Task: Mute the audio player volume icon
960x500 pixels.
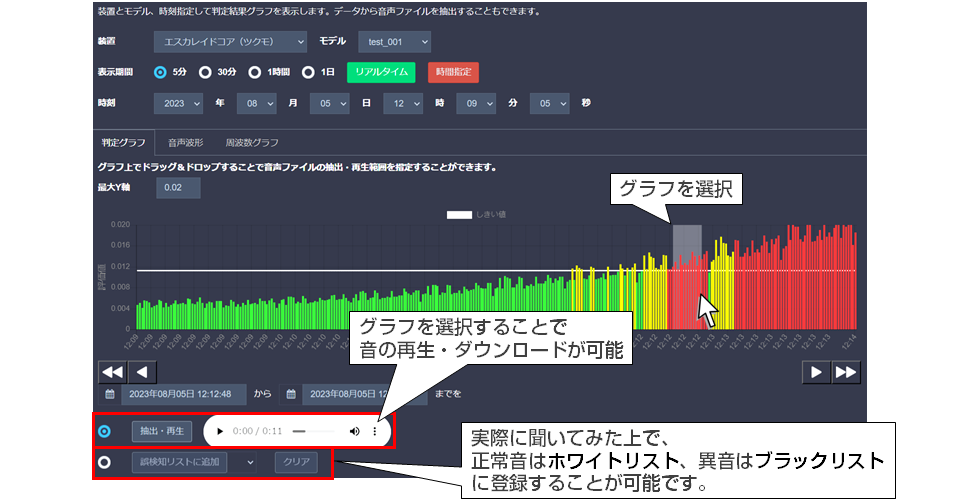Action: pos(354,431)
